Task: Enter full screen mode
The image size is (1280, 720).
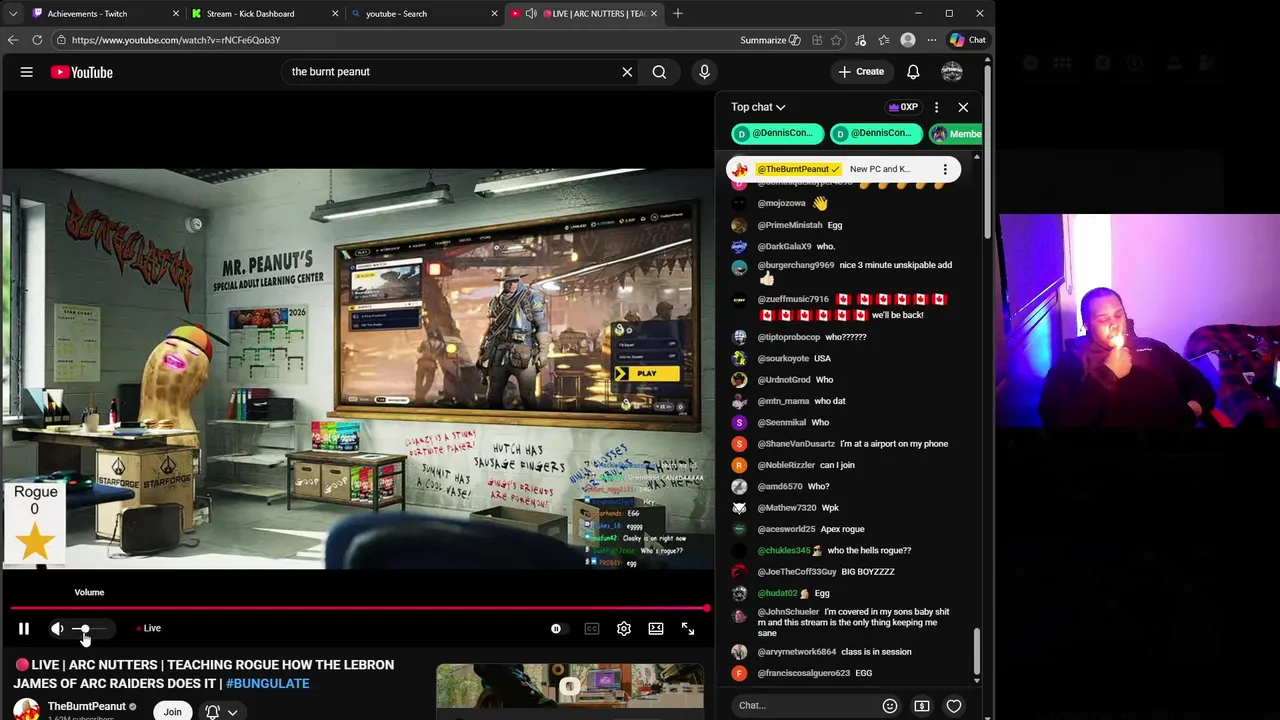Action: tap(688, 629)
